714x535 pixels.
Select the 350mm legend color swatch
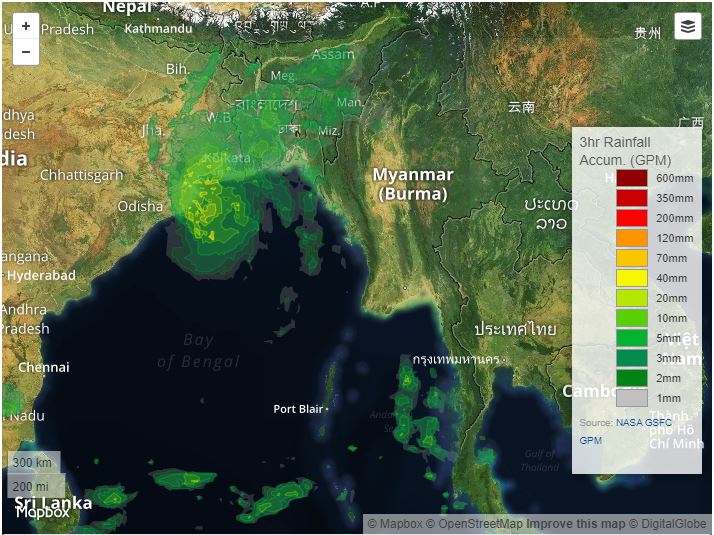[x=632, y=198]
